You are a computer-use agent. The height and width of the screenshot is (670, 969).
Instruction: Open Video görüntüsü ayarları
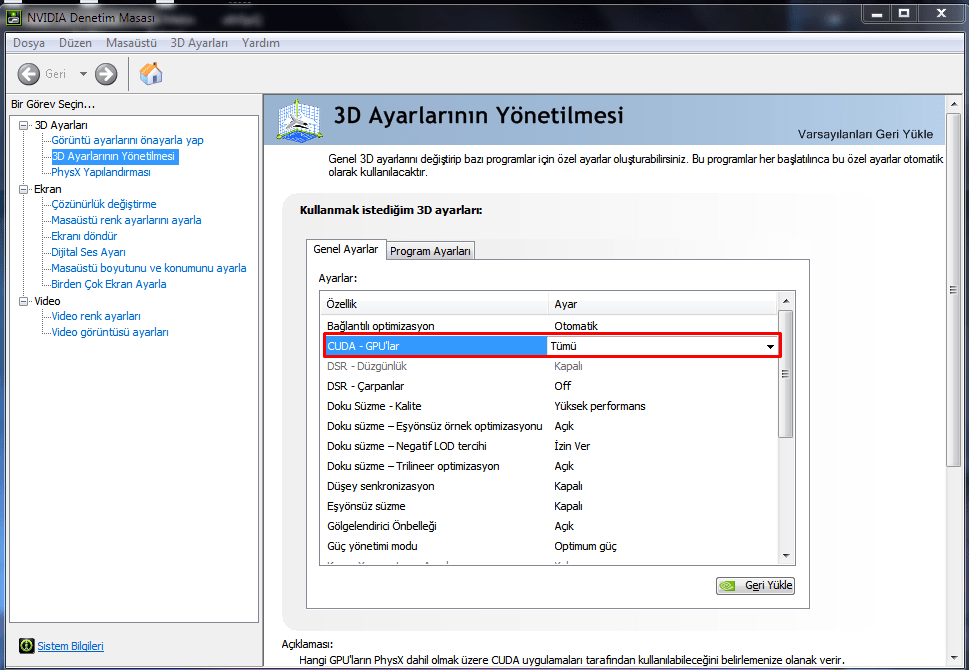click(x=110, y=332)
